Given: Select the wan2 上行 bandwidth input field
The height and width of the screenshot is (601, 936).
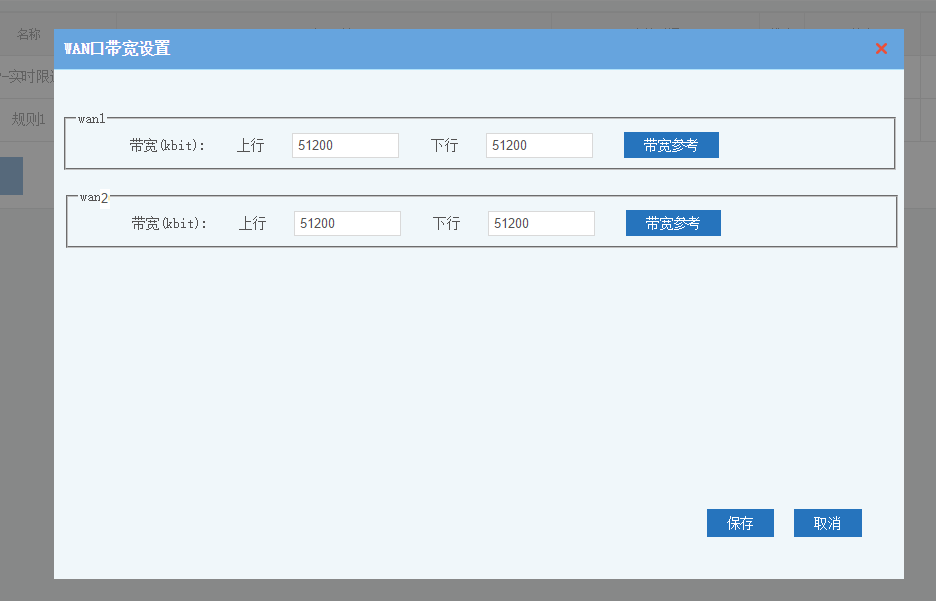Looking at the screenshot, I should pos(347,224).
